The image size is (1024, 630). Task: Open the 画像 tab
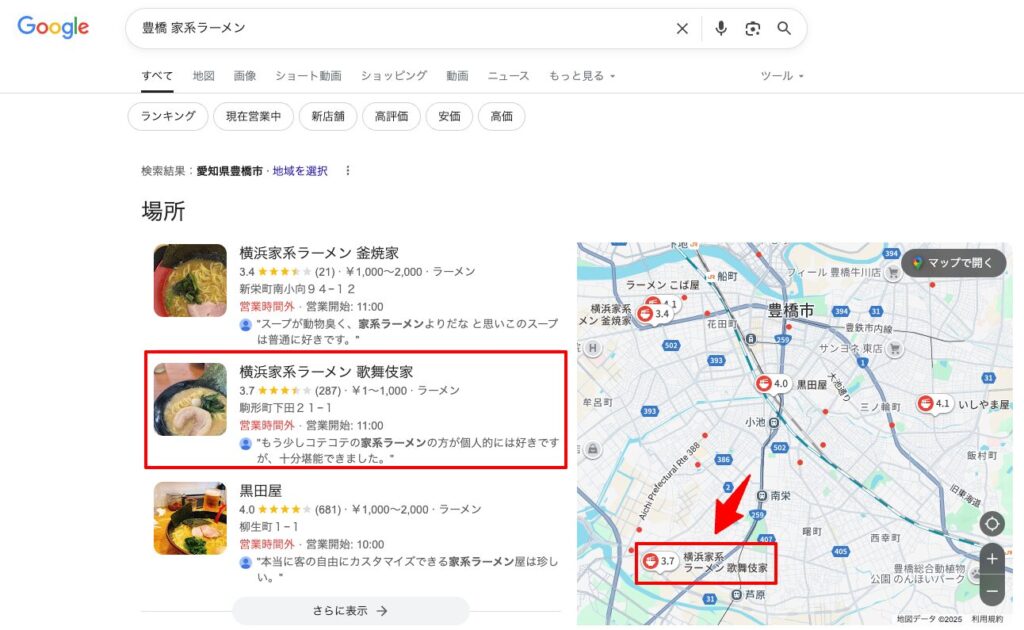click(245, 76)
